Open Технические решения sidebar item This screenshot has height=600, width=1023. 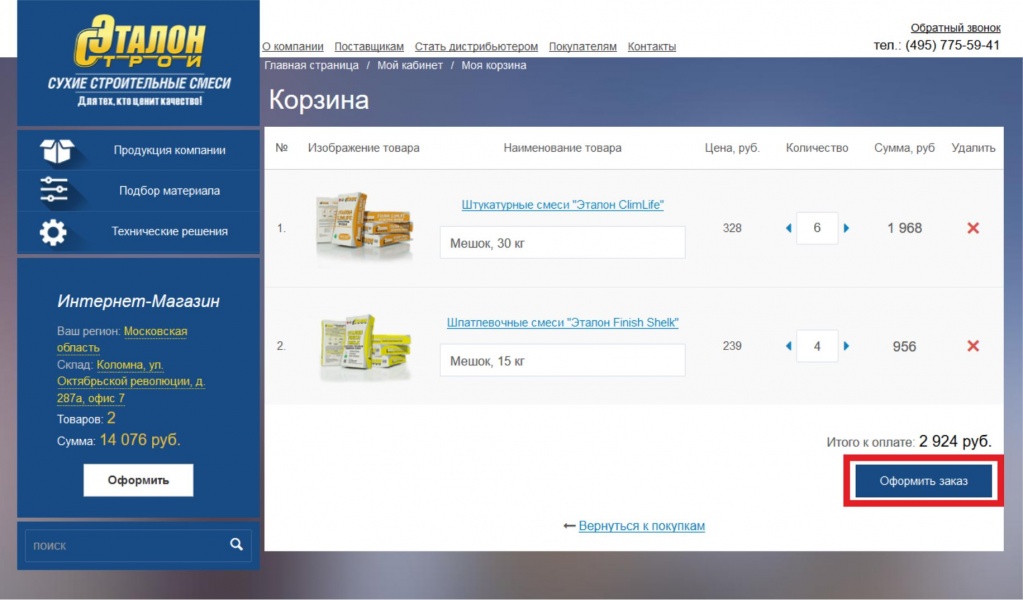138,232
